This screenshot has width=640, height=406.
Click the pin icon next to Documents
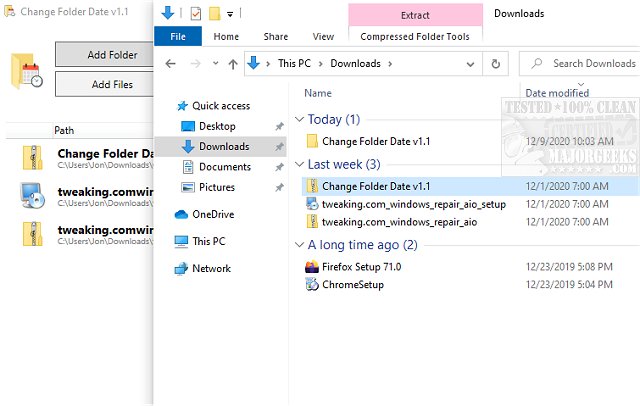coord(279,167)
